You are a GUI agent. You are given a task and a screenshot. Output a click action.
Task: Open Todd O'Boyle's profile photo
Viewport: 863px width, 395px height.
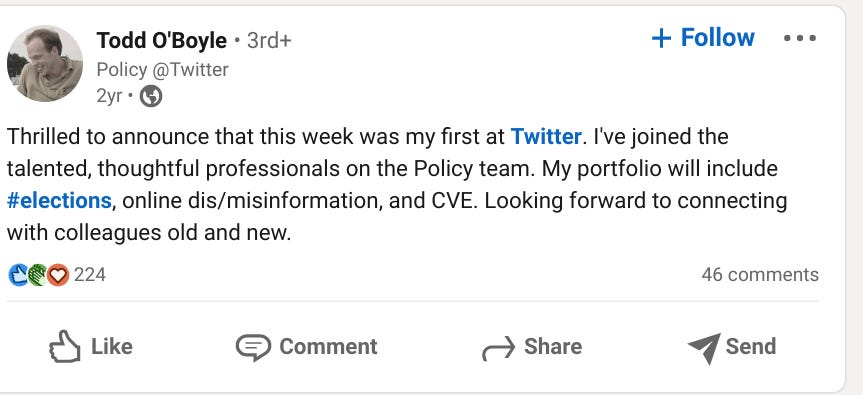click(45, 63)
